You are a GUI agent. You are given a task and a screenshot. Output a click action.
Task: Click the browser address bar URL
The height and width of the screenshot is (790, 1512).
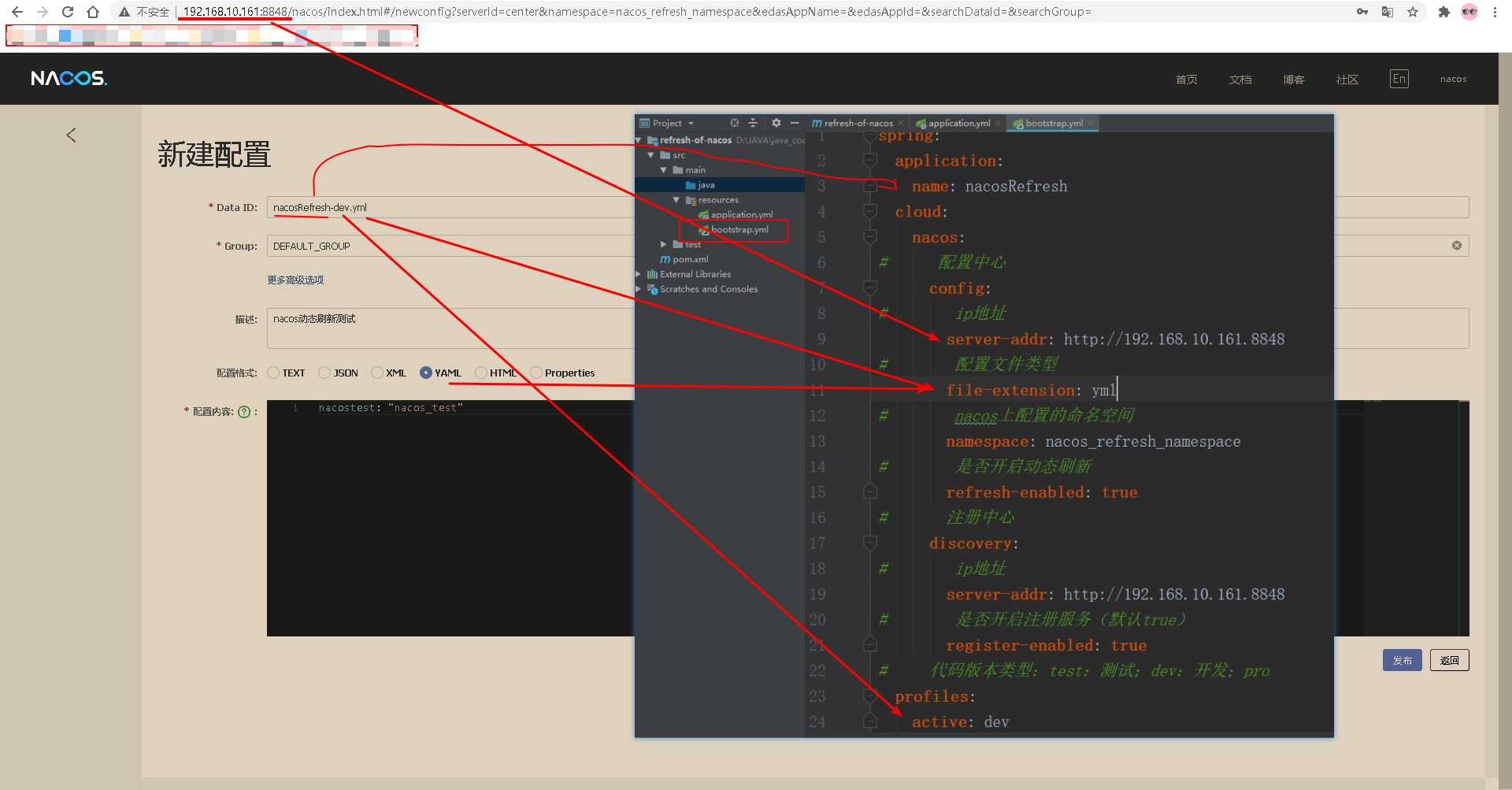pos(636,12)
